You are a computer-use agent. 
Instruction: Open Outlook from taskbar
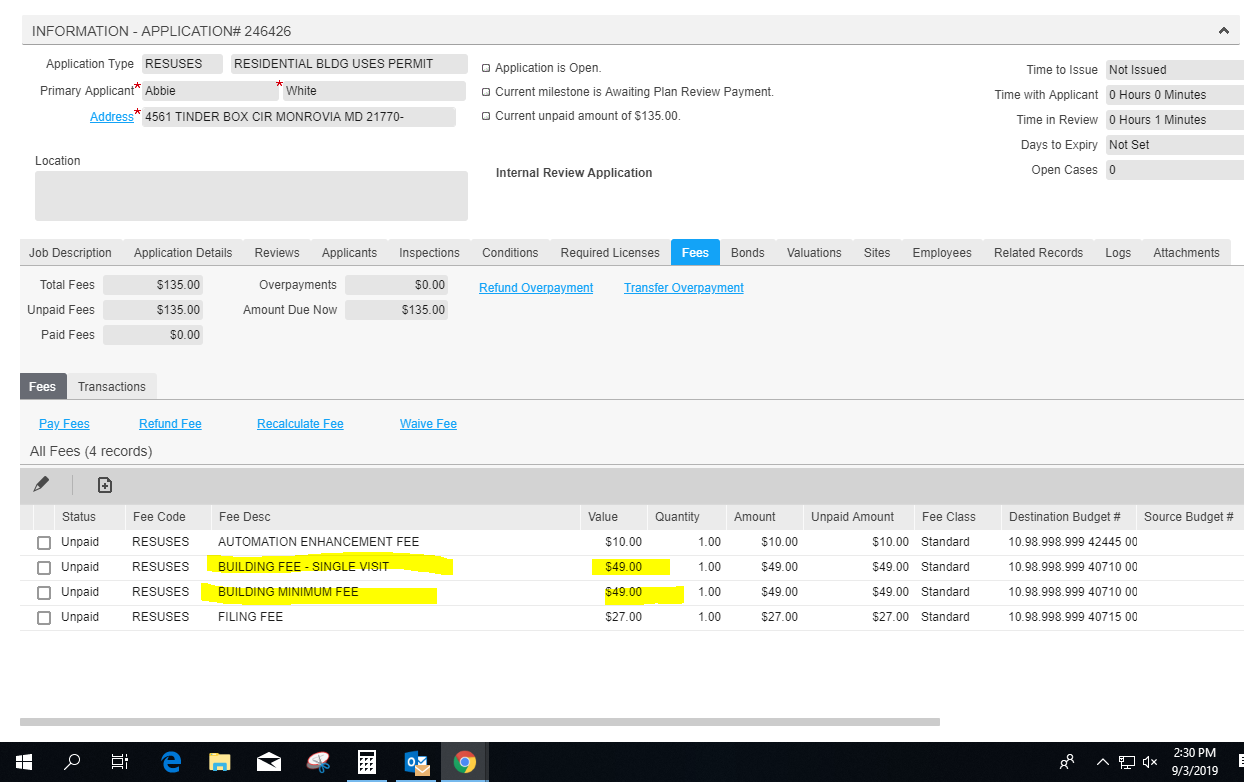[416, 762]
